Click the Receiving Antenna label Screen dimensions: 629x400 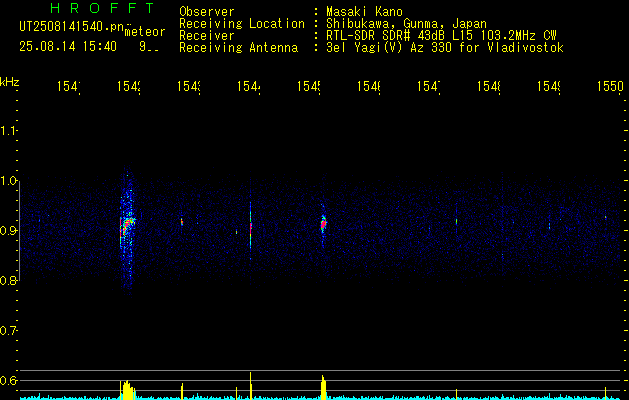[239, 48]
